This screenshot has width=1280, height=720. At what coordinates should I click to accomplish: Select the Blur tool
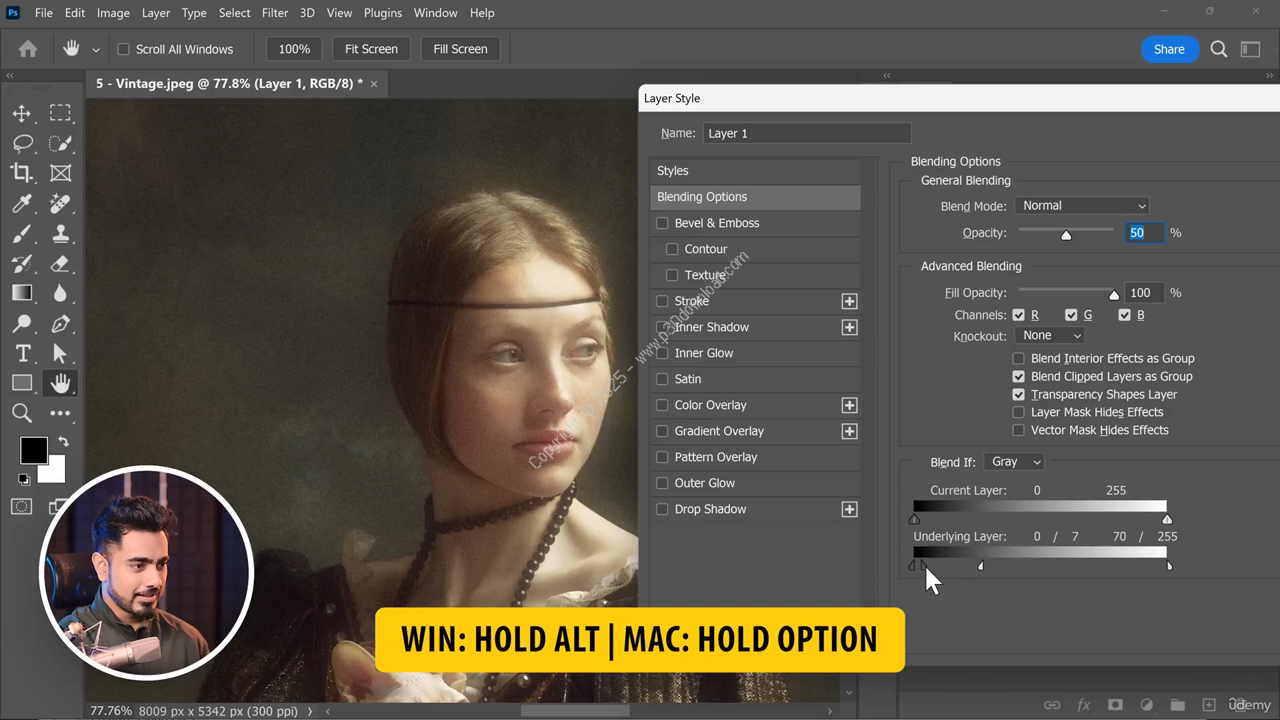tap(60, 293)
